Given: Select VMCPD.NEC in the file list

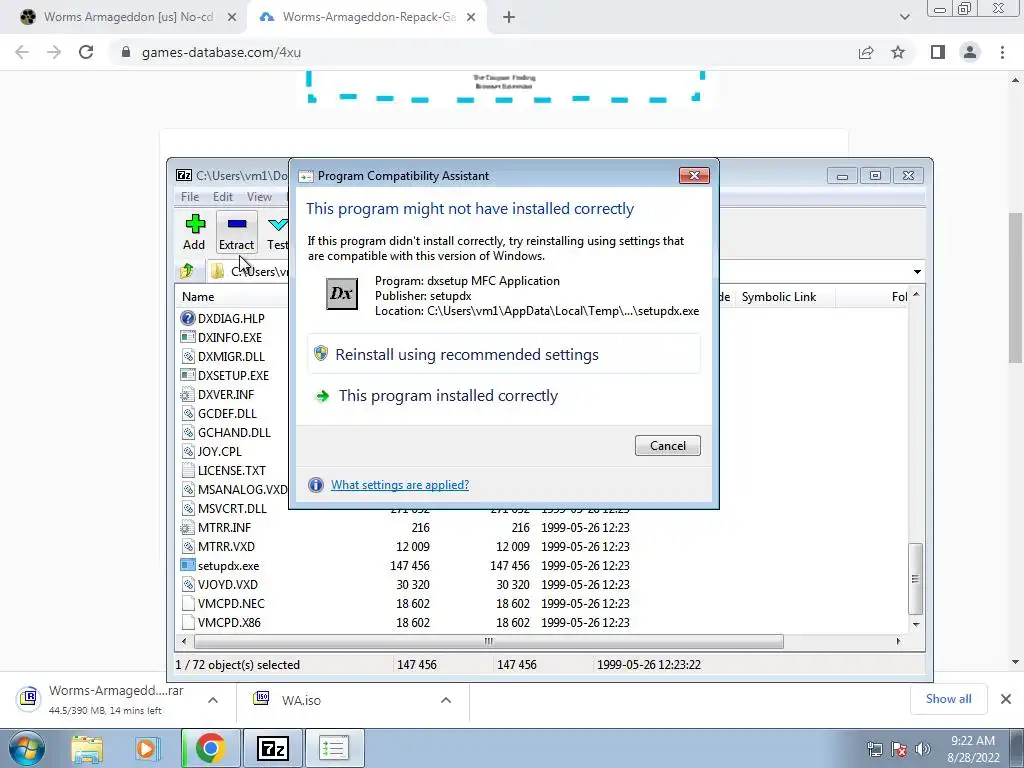Looking at the screenshot, I should tap(231, 603).
